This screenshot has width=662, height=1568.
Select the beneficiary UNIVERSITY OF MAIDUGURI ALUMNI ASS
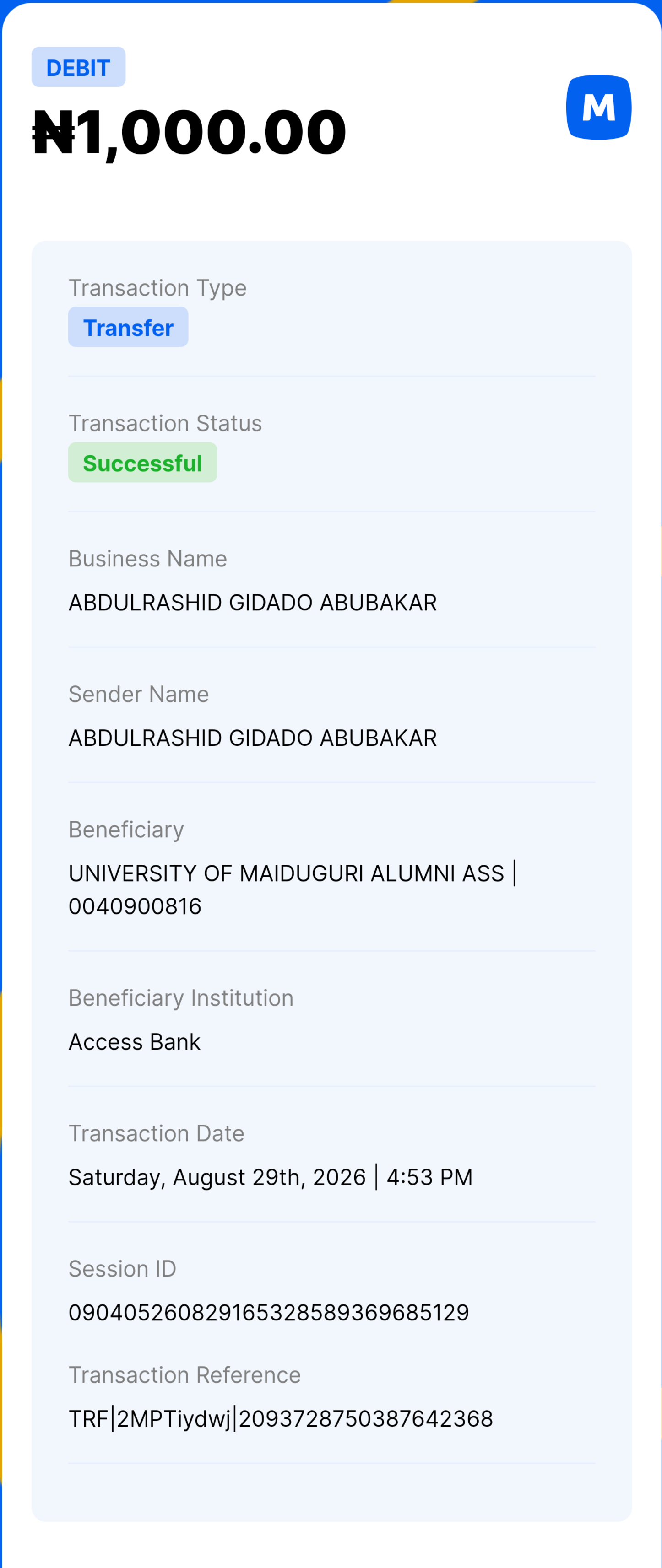(x=286, y=873)
